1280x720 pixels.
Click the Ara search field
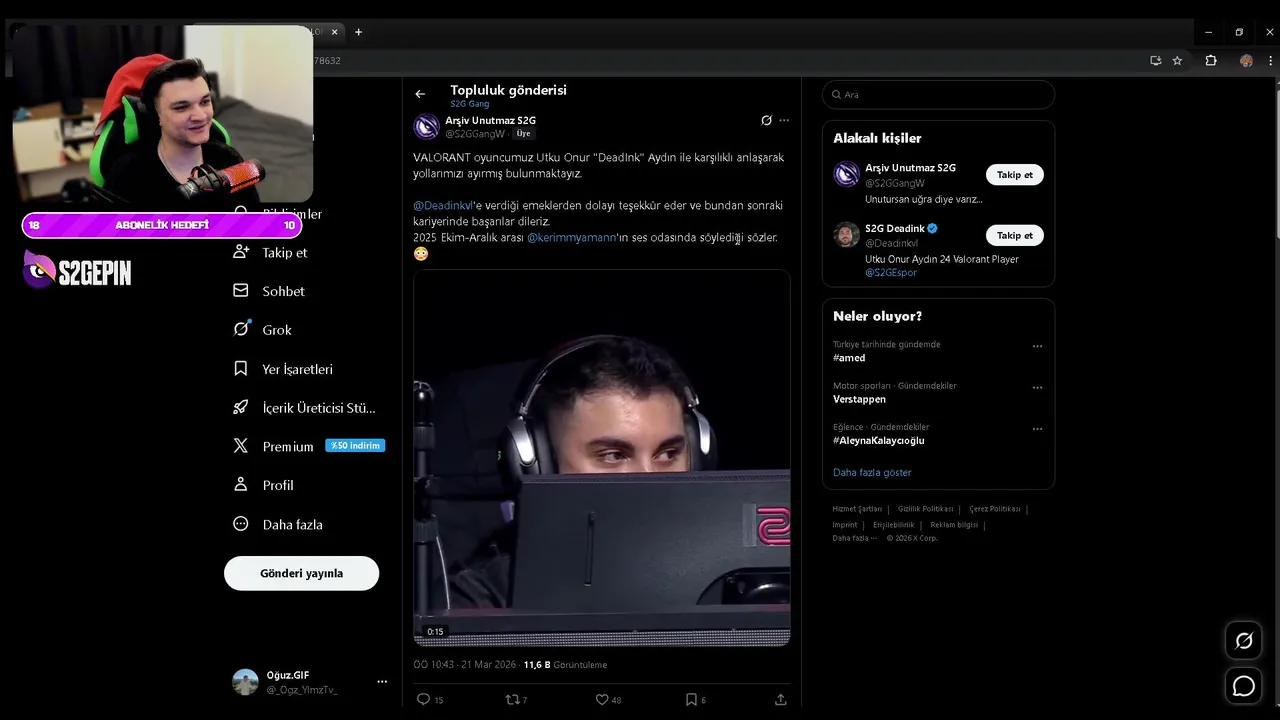[x=938, y=95]
